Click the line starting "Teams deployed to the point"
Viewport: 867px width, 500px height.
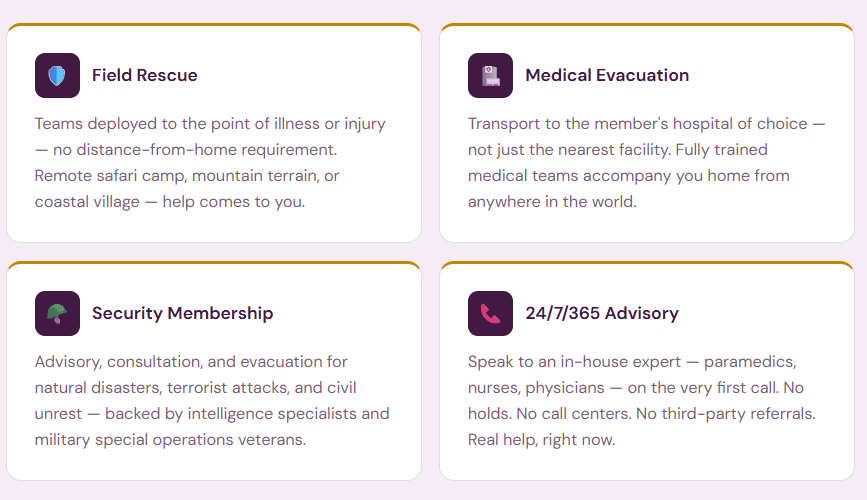[210, 124]
